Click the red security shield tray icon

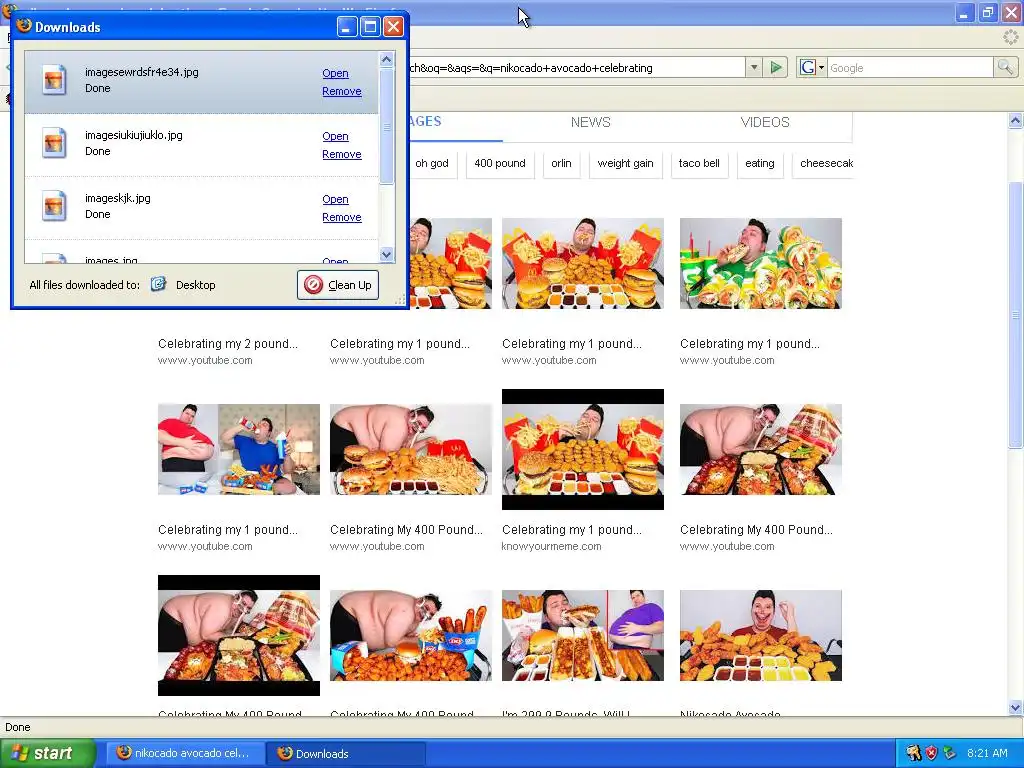coord(932,753)
